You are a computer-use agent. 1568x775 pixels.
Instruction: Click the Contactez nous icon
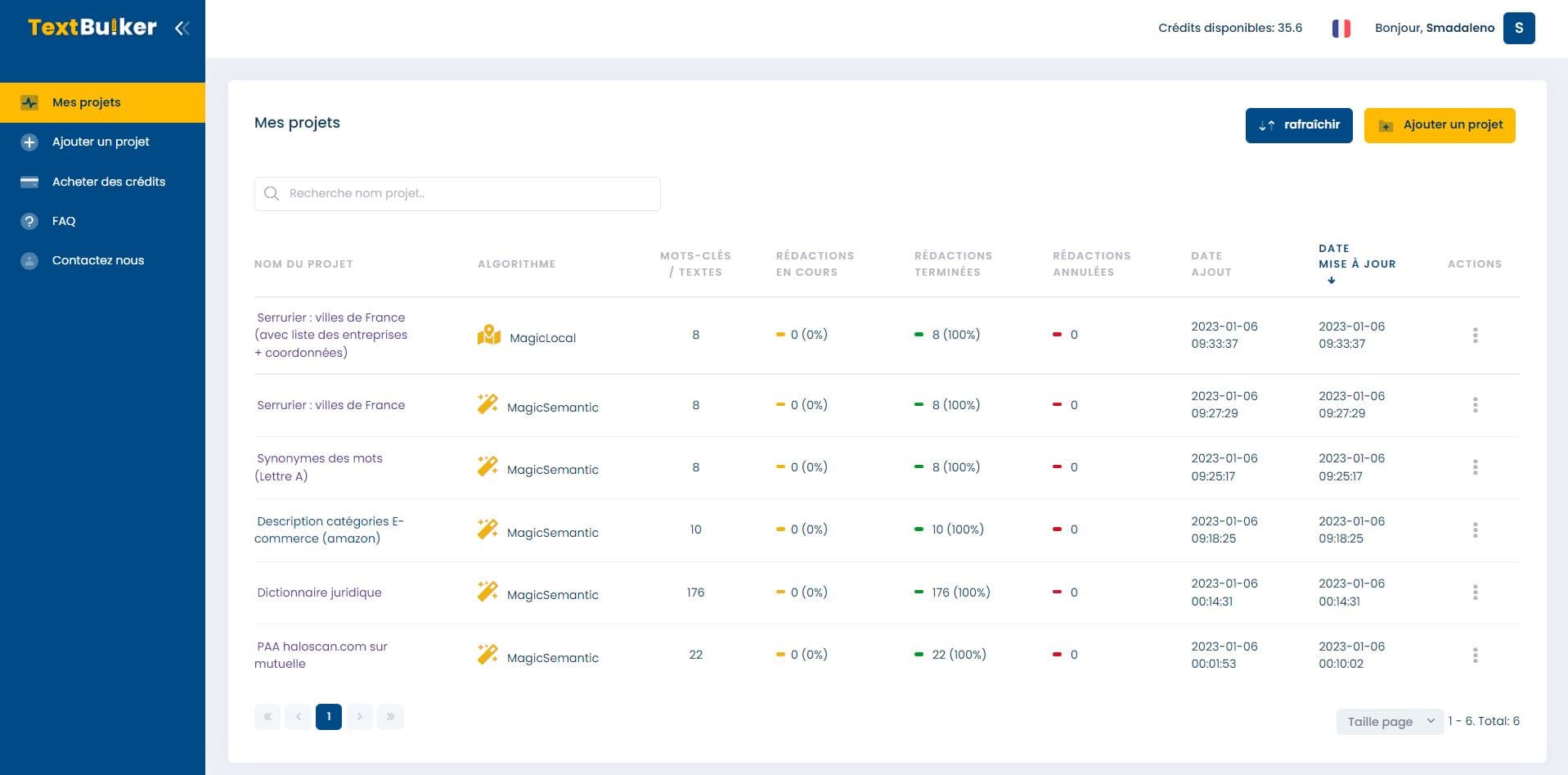(29, 260)
